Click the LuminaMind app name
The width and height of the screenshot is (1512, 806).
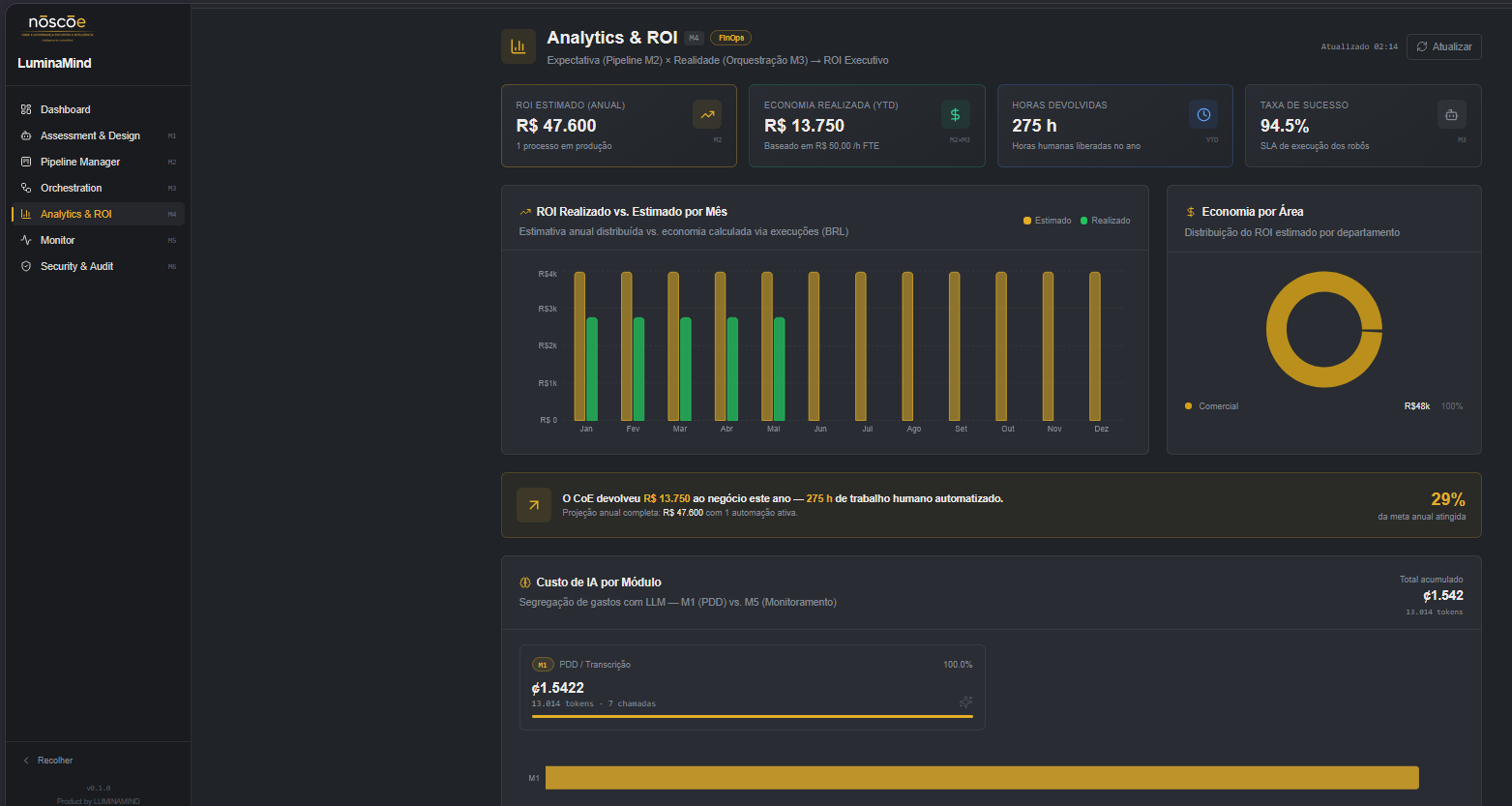click(54, 63)
